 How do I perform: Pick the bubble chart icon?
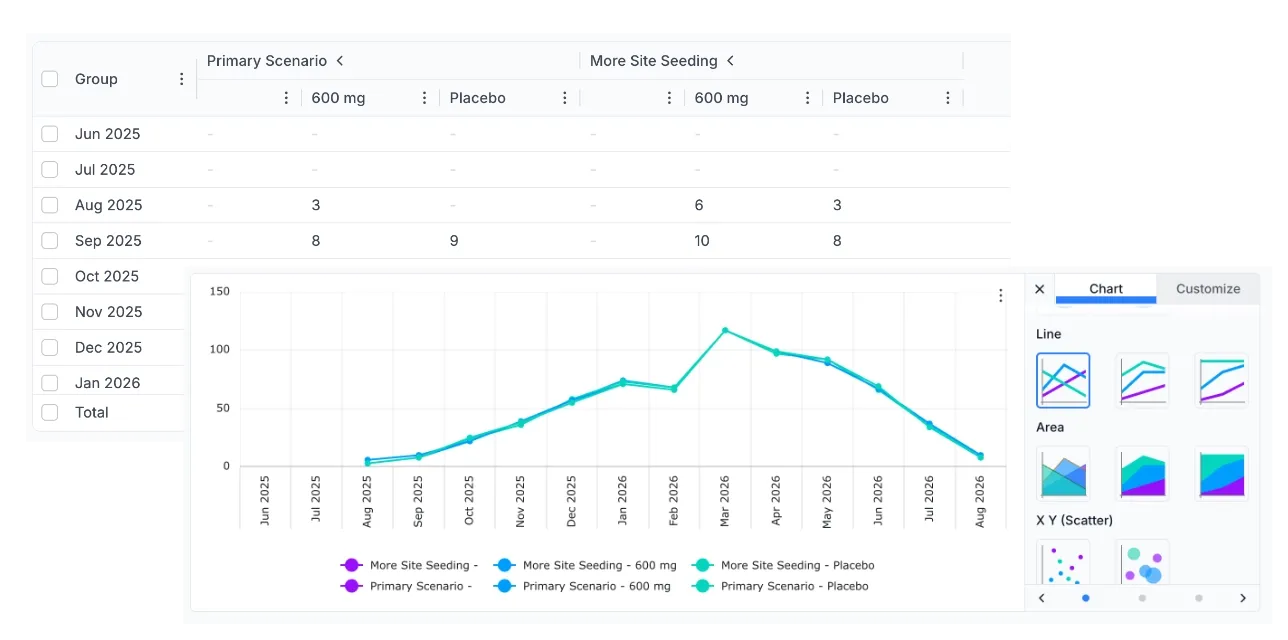pyautogui.click(x=1142, y=563)
